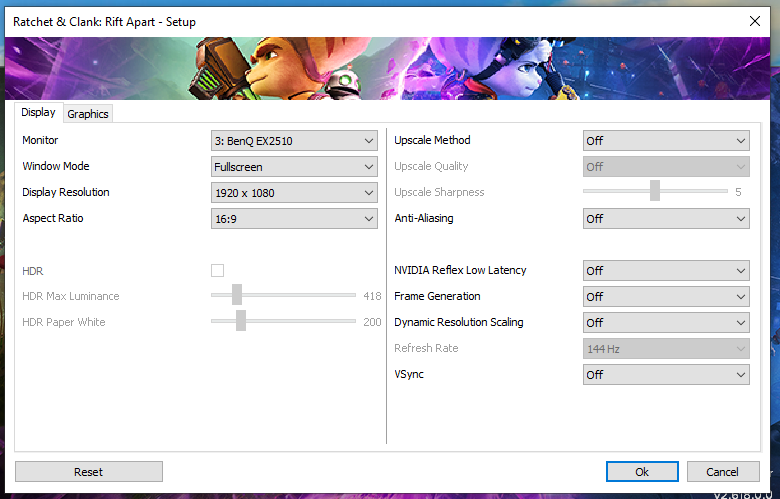Image resolution: width=780 pixels, height=499 pixels.
Task: Click the Window Mode label
Action: (56, 166)
